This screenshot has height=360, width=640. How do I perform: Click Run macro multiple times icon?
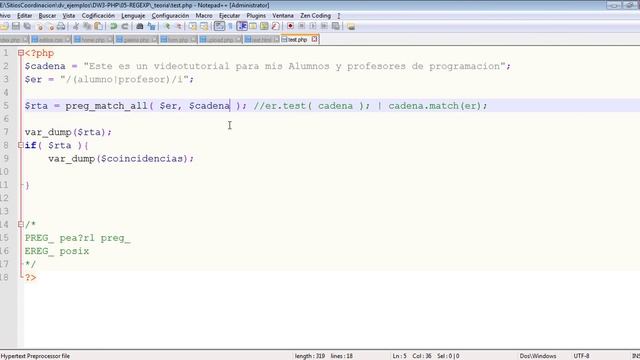[324, 27]
